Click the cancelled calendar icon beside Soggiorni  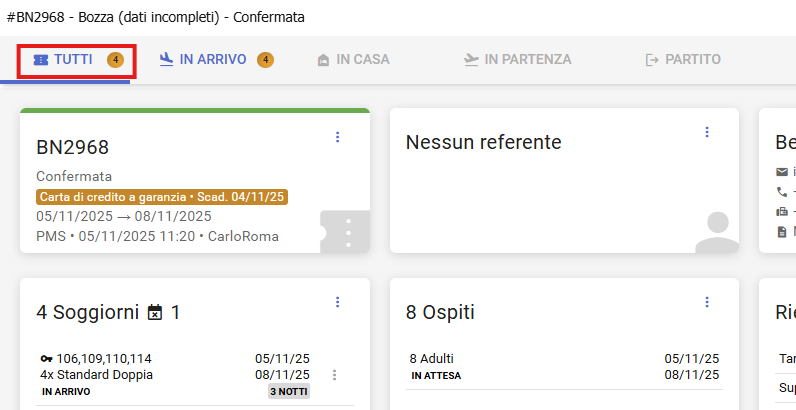[x=155, y=313]
